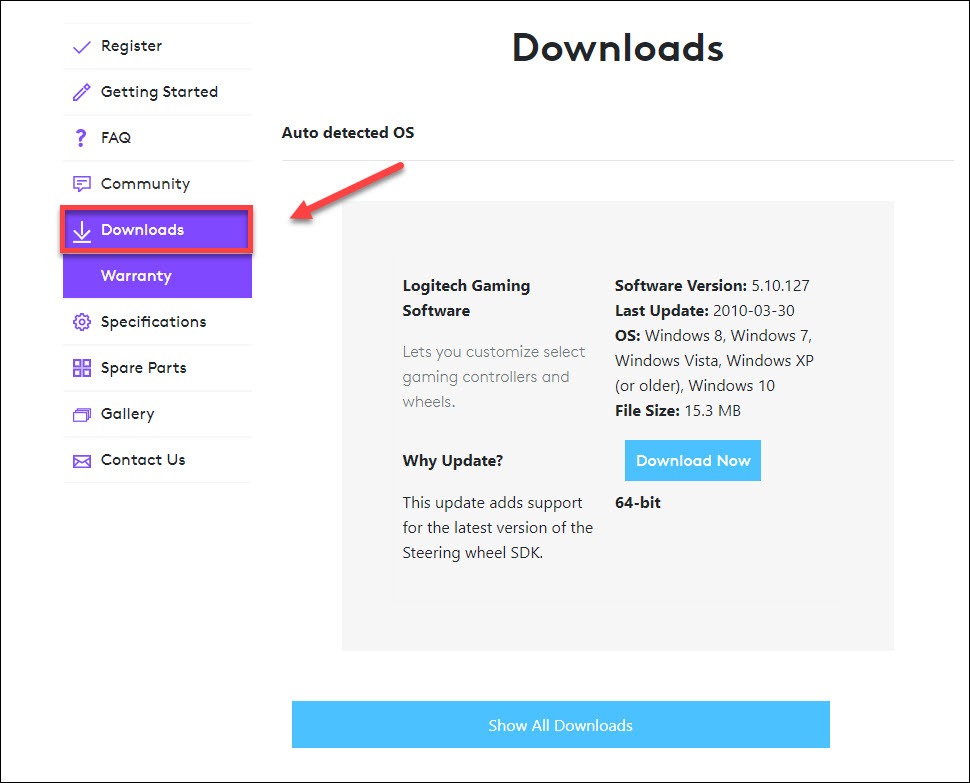Image resolution: width=970 pixels, height=783 pixels.
Task: Go to Getting Started section
Action: click(x=157, y=92)
